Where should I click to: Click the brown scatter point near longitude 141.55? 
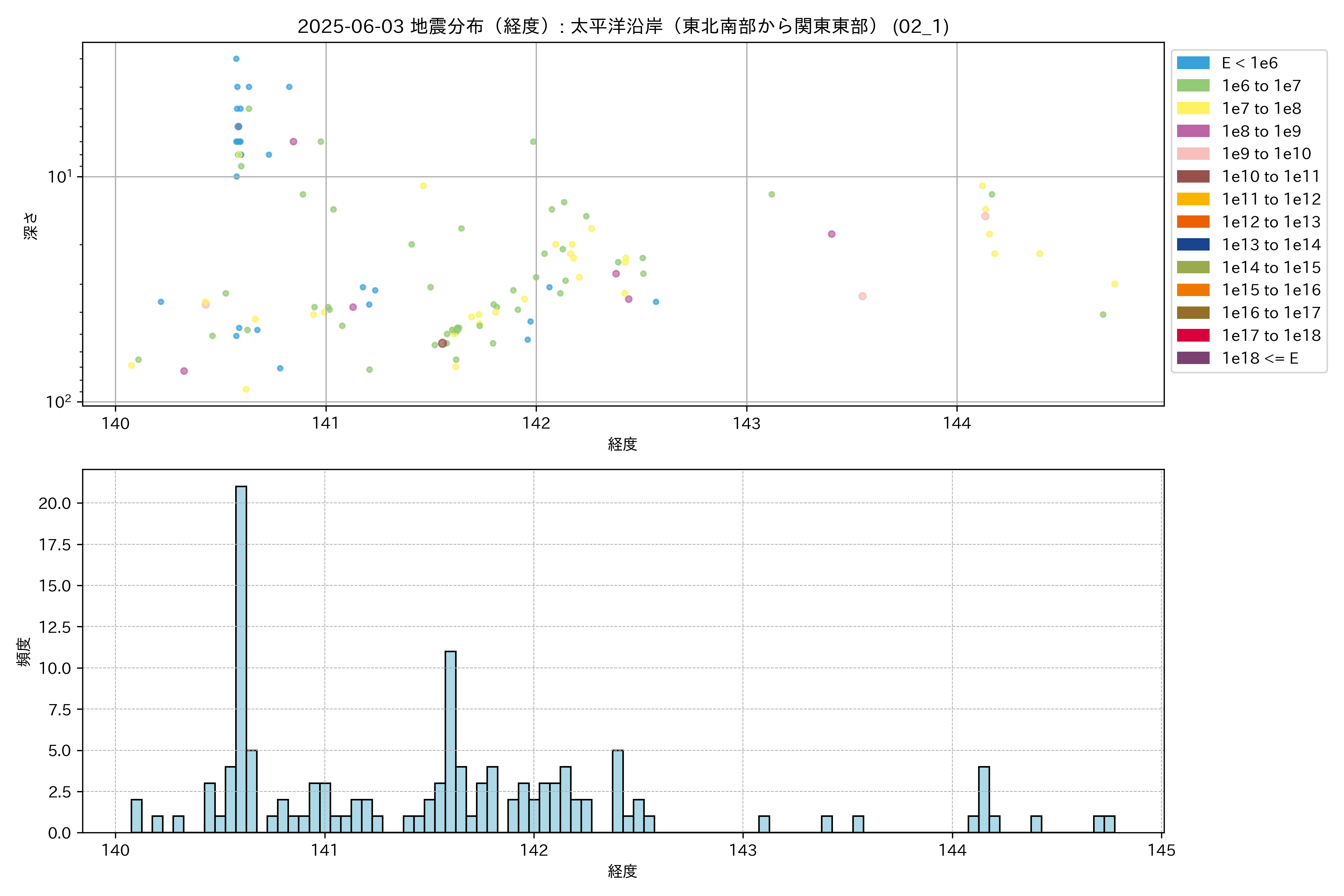coord(442,343)
